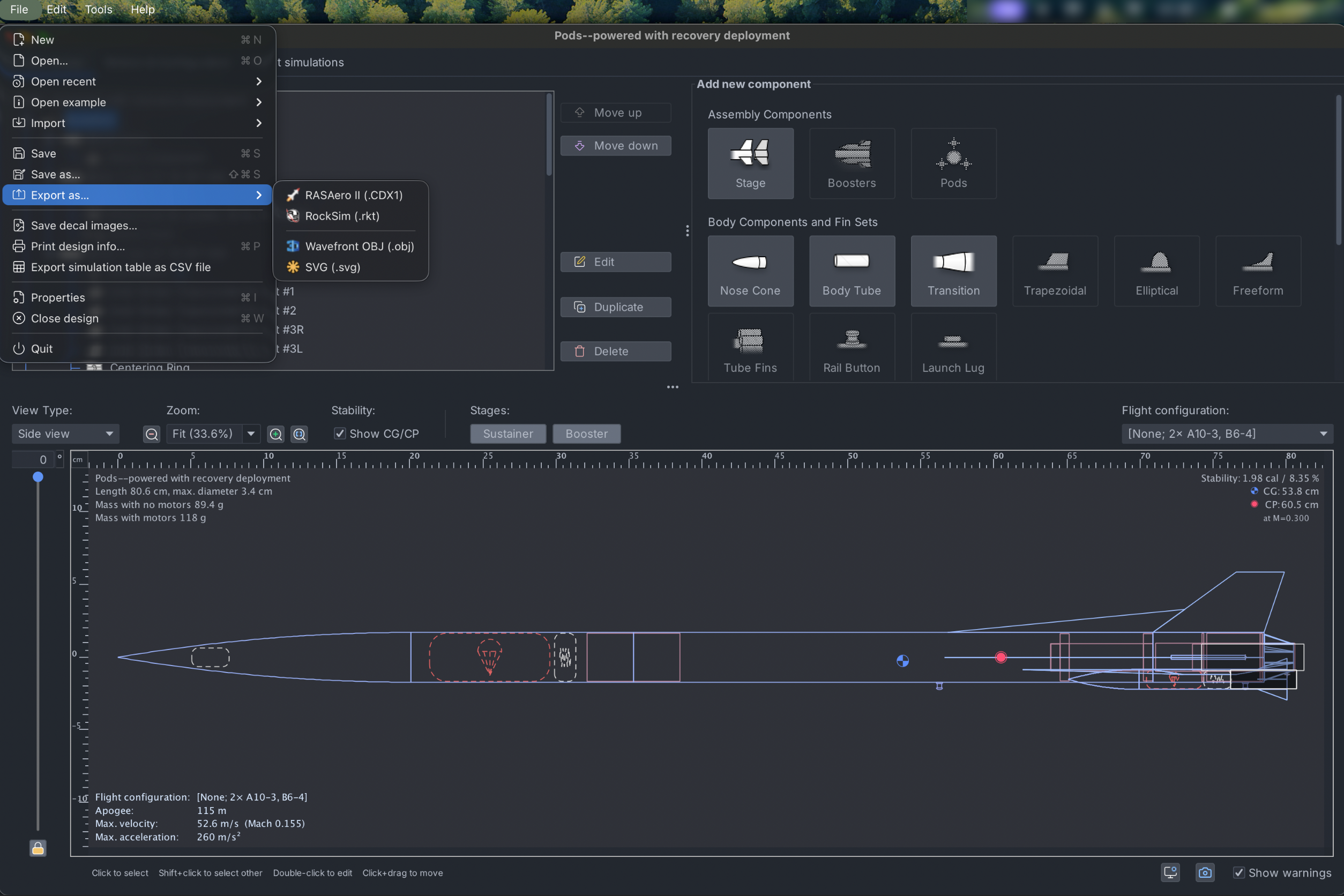Viewport: 1344px width, 896px height.
Task: Toggle Show CG/CP display
Action: pos(340,434)
